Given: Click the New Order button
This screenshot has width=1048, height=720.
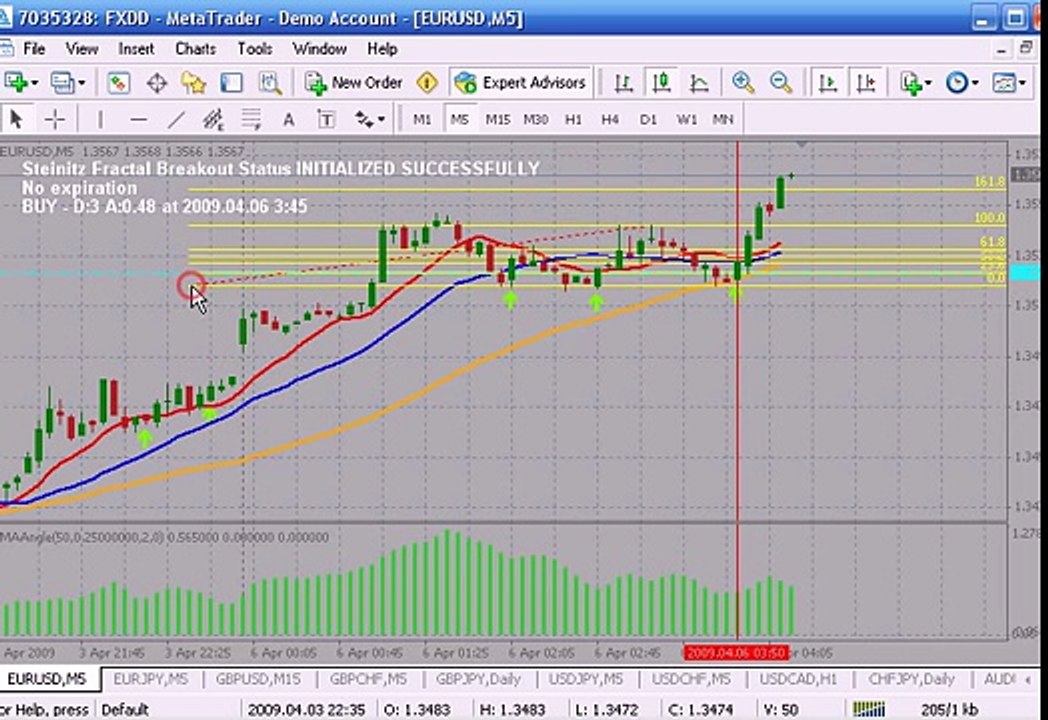Looking at the screenshot, I should [x=354, y=83].
